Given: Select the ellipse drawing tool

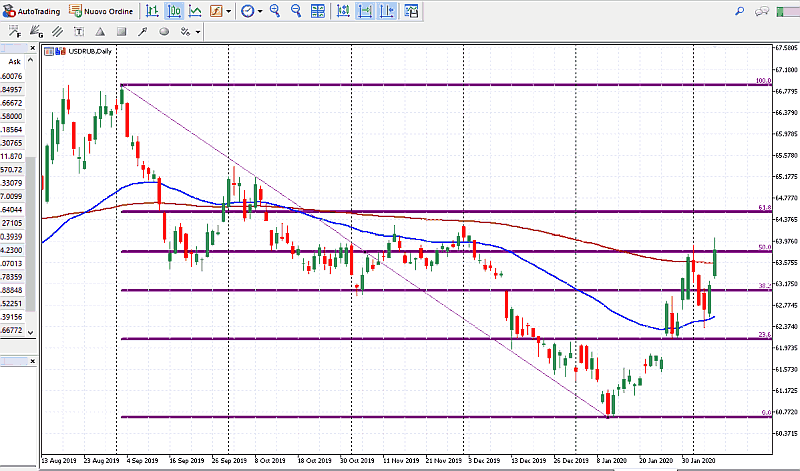Looking at the screenshot, I should (x=164, y=31).
